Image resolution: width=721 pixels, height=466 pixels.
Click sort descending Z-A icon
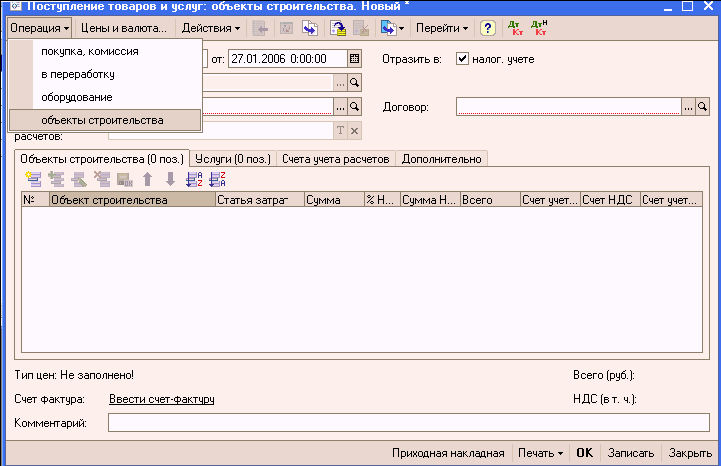tap(216, 179)
